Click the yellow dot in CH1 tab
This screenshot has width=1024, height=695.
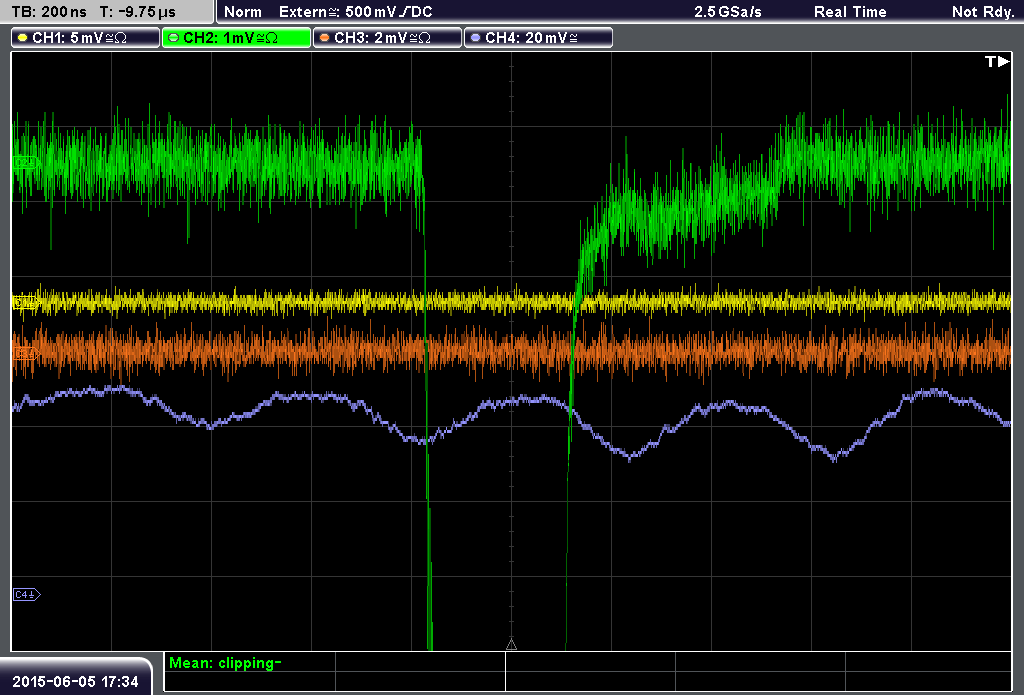tap(23, 38)
